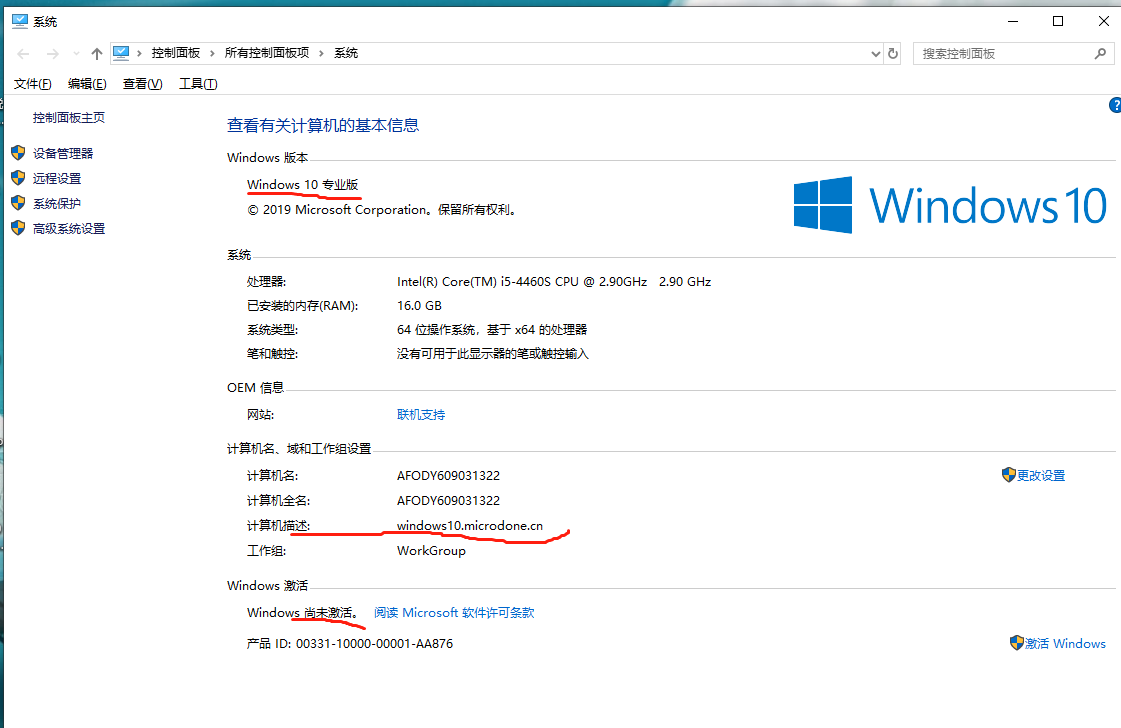Image resolution: width=1121 pixels, height=728 pixels.
Task: Click 更改设置 link
Action: tap(1041, 476)
